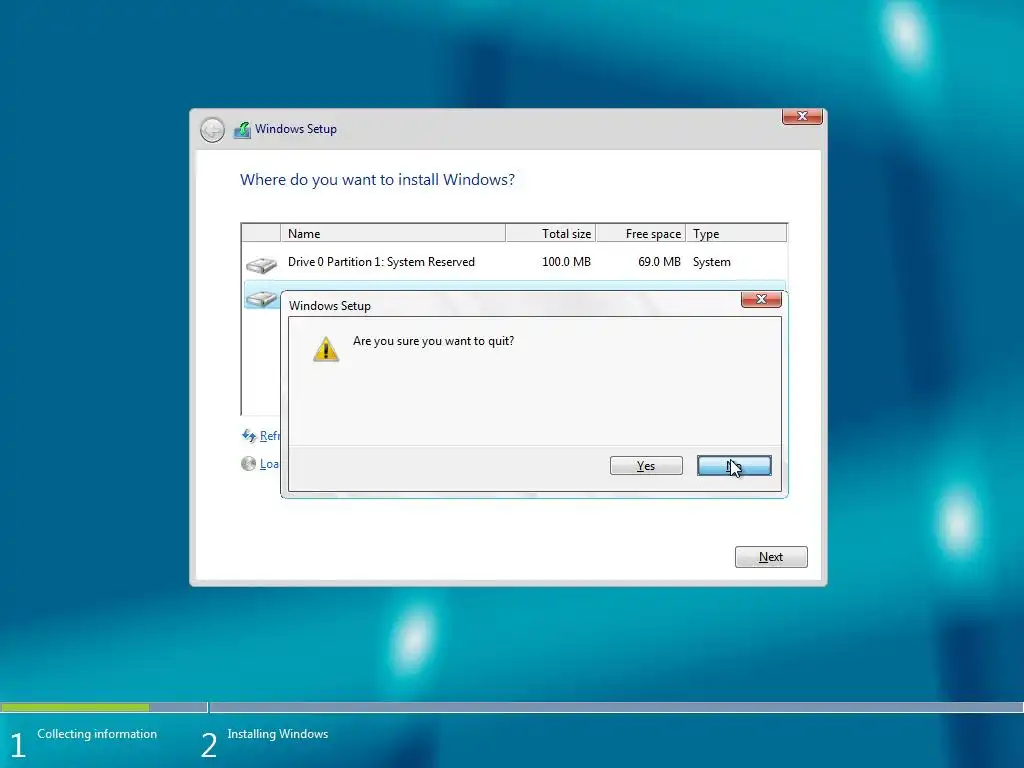Close the main Windows Setup window
1024x768 pixels.
tap(802, 116)
